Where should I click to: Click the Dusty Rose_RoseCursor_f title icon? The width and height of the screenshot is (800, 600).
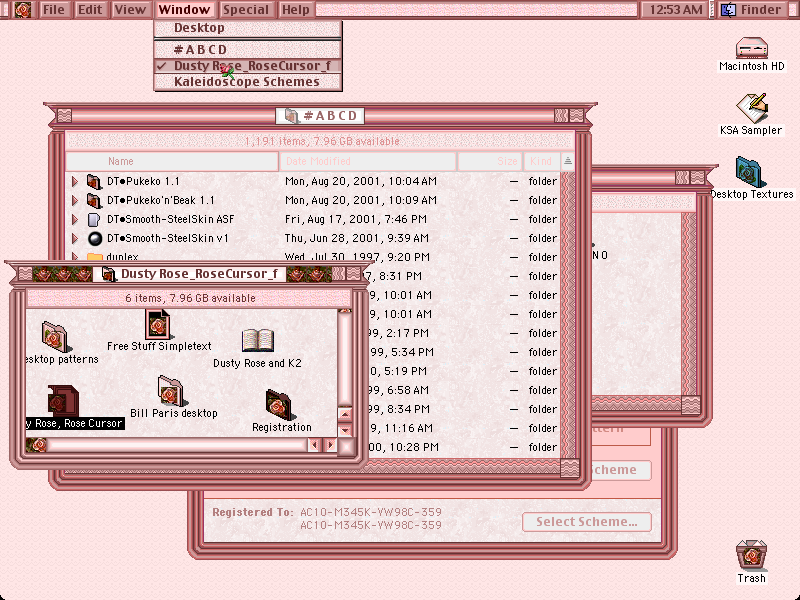point(109,274)
